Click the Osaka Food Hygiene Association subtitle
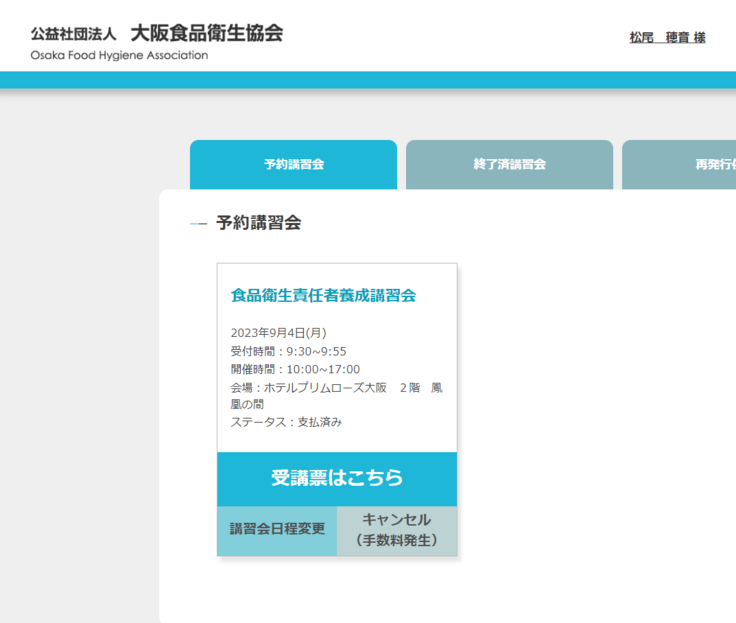Image resolution: width=736 pixels, height=623 pixels. (x=119, y=56)
